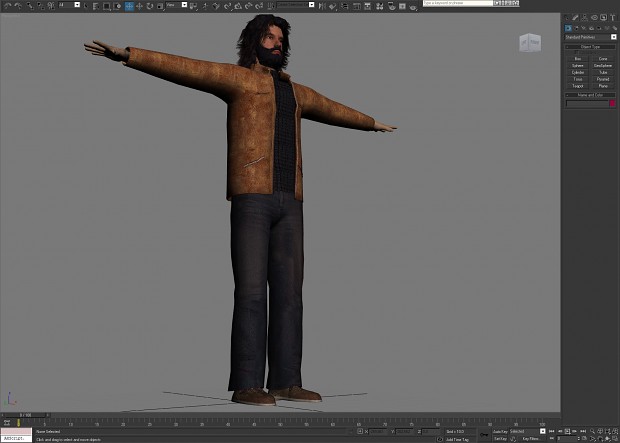This screenshot has width=620, height=443.
Task: Click the Zoom magnifier viewport control
Action: pyautogui.click(x=592, y=431)
